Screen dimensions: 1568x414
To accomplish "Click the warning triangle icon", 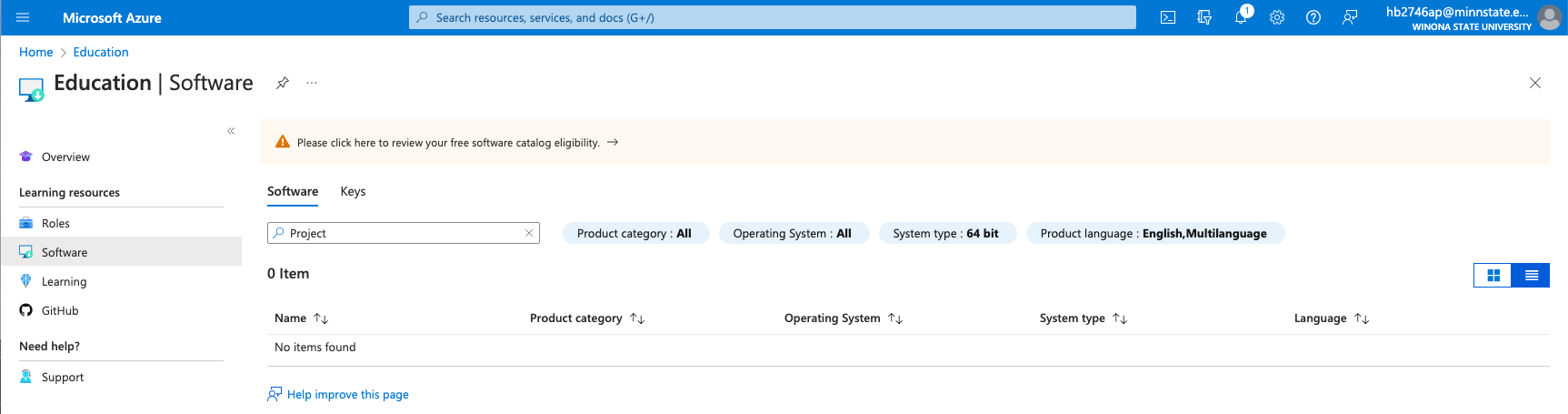I will 283,142.
